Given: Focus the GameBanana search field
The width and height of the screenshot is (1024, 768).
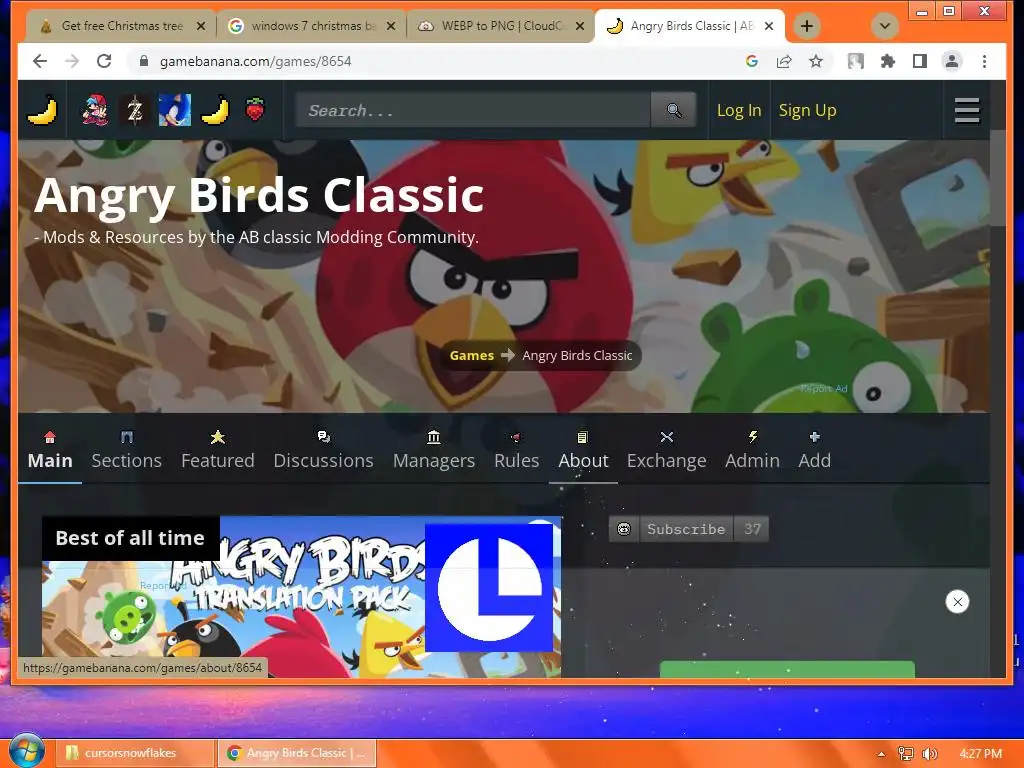Looking at the screenshot, I should (x=473, y=110).
